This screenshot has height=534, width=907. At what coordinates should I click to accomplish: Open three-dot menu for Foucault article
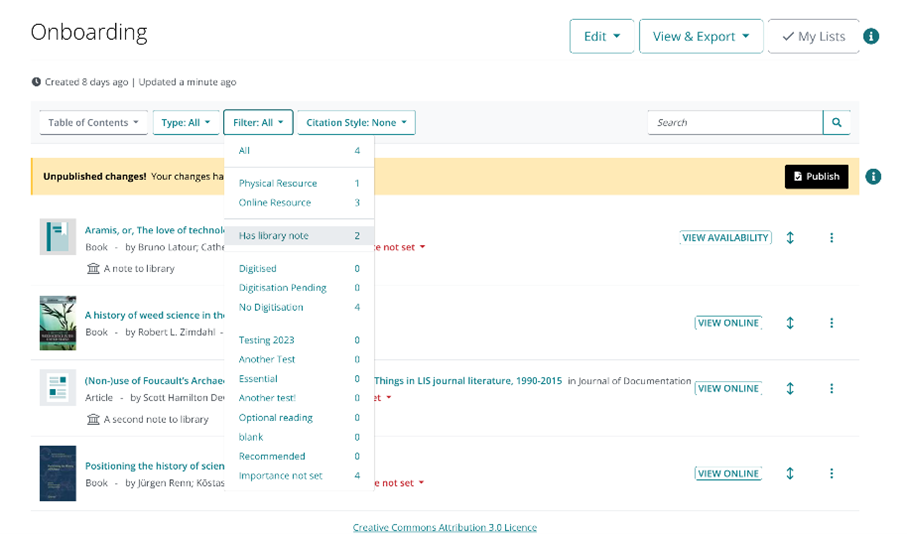(831, 389)
